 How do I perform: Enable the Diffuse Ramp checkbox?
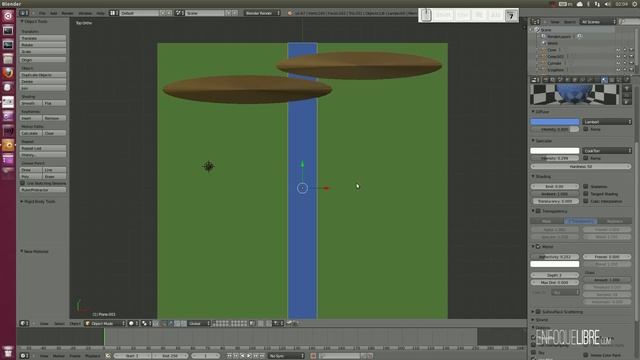coord(586,129)
